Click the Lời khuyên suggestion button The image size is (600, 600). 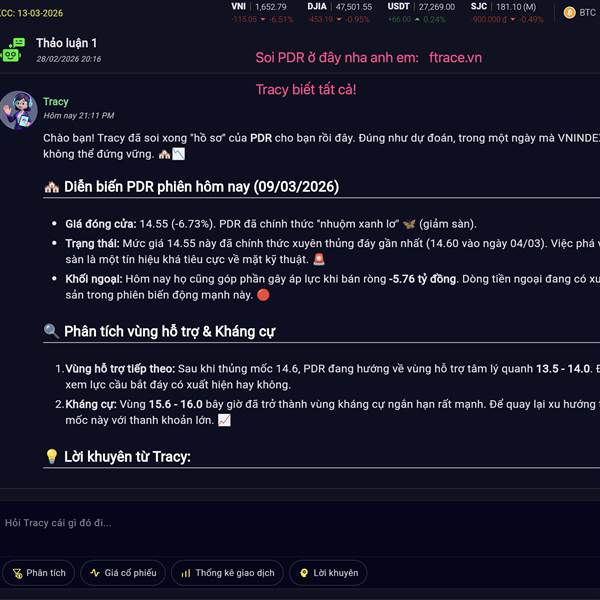pos(329,573)
